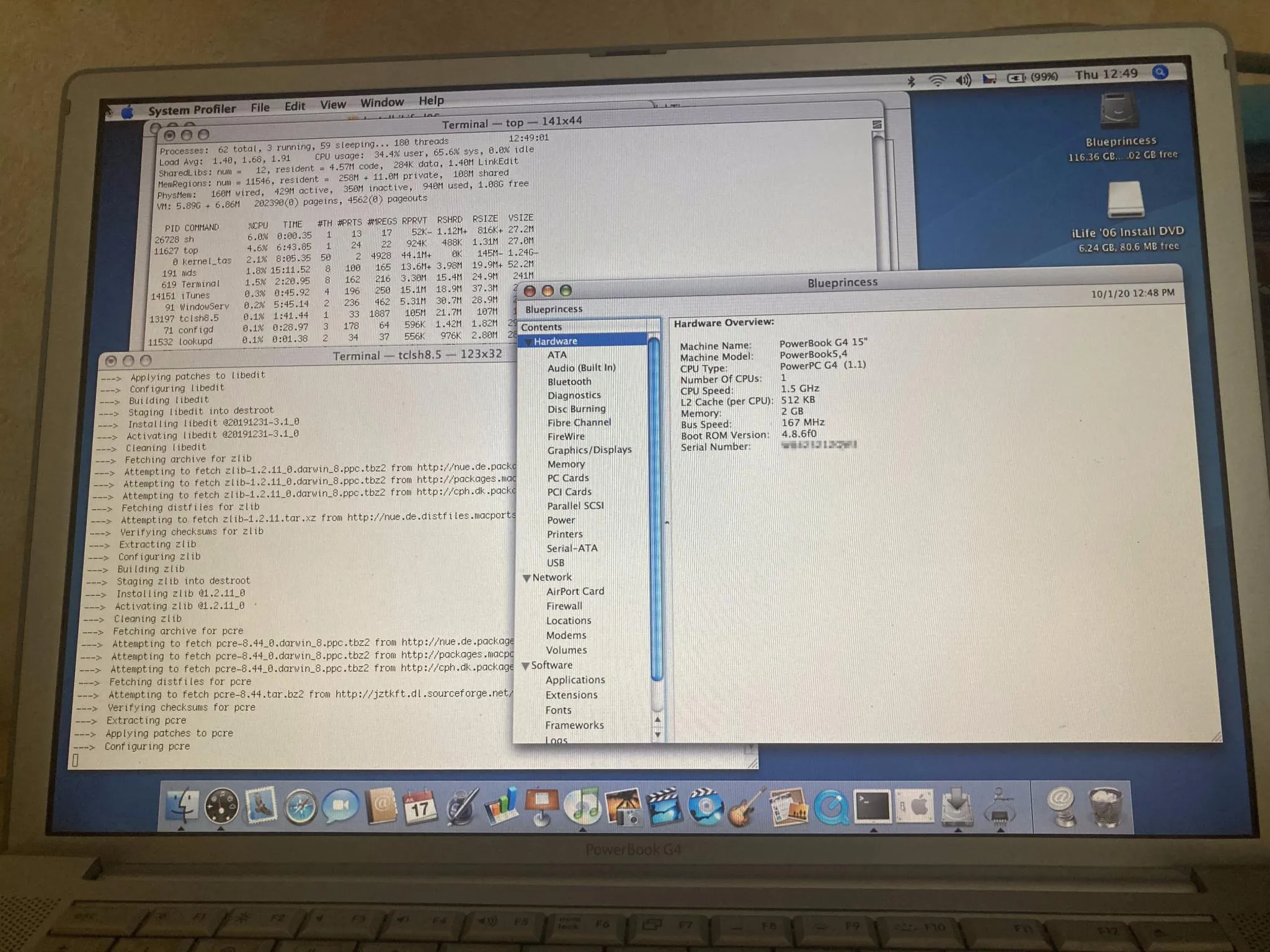
Task: Select Audio (Built In) in Contents
Action: point(581,368)
